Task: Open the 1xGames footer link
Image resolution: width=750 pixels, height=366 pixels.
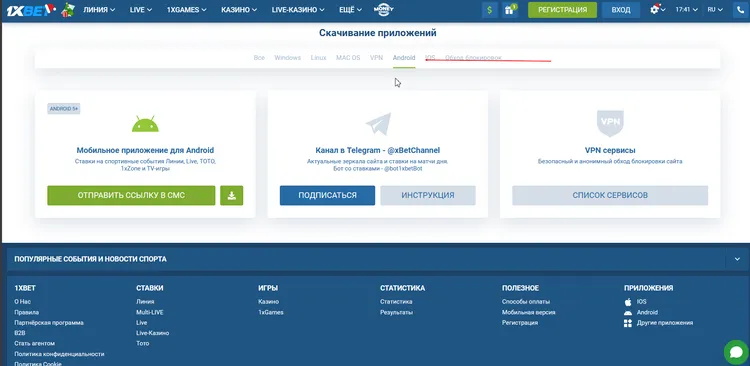Action: [x=271, y=312]
